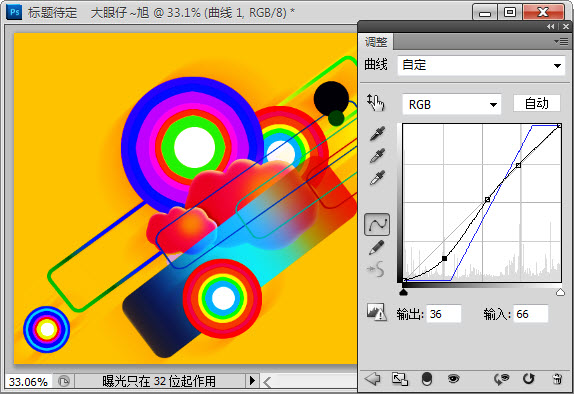Screen dimensions: 574x394
Task: Click the black point slider triangle
Action: click(403, 292)
